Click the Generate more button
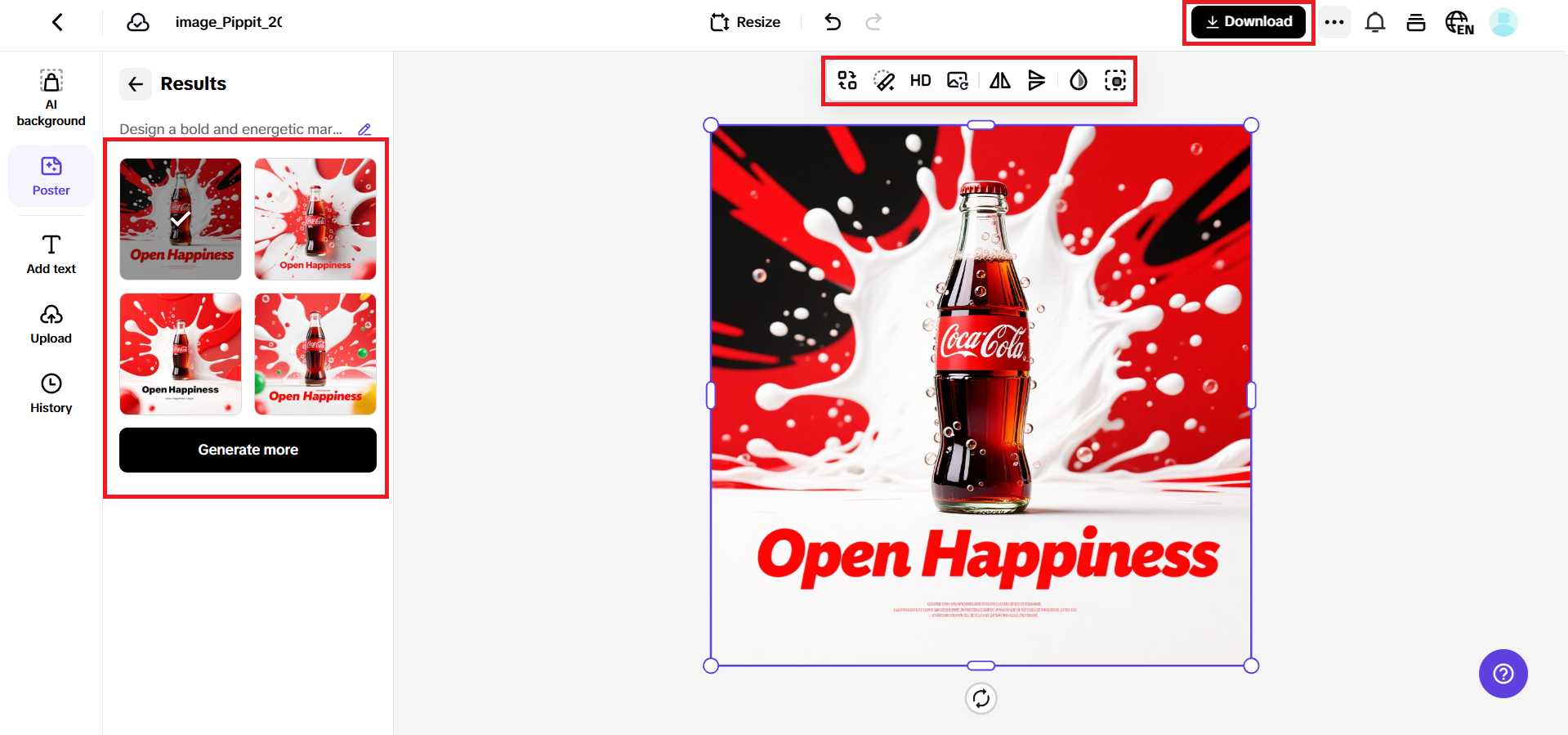This screenshot has height=735, width=1568. pyautogui.click(x=248, y=450)
